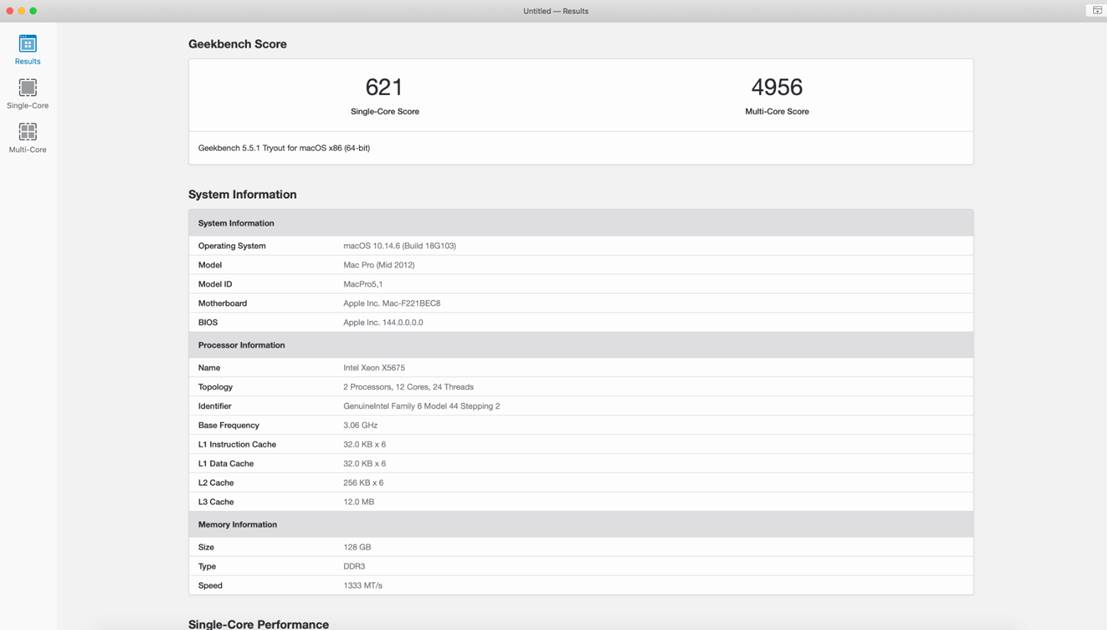The width and height of the screenshot is (1107, 630).
Task: Open the Single-Core section from the sidebar
Action: click(x=28, y=94)
